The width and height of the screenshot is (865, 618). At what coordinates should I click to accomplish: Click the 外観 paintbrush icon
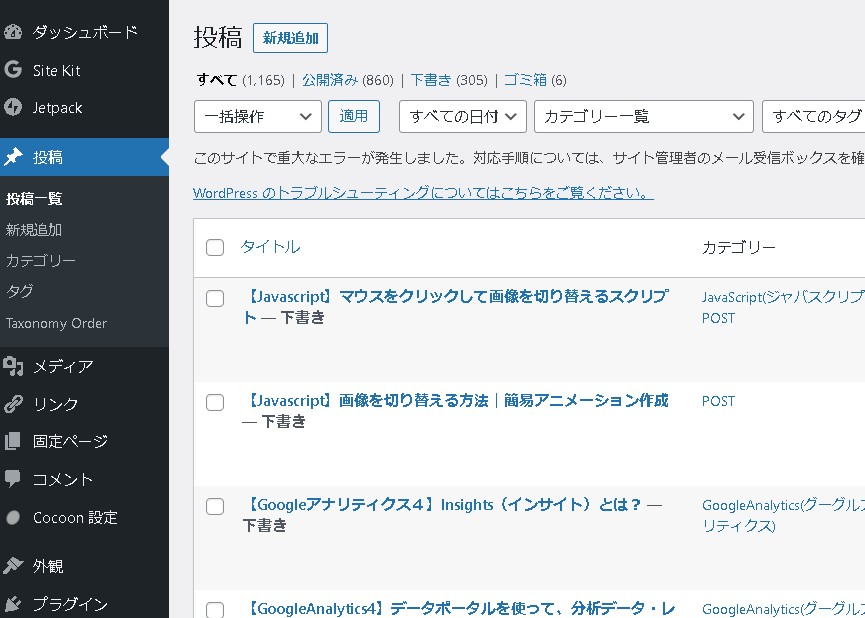point(13,566)
